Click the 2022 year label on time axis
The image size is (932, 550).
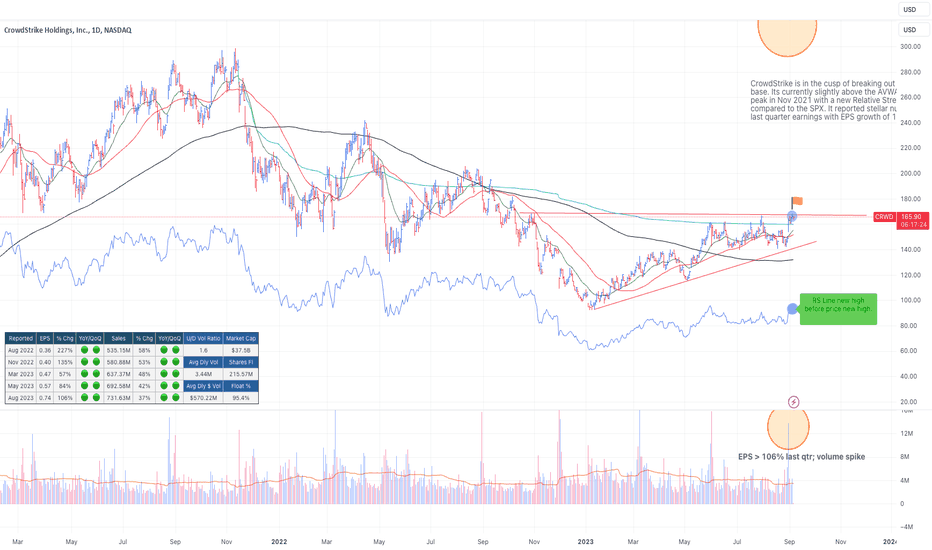[x=279, y=542]
